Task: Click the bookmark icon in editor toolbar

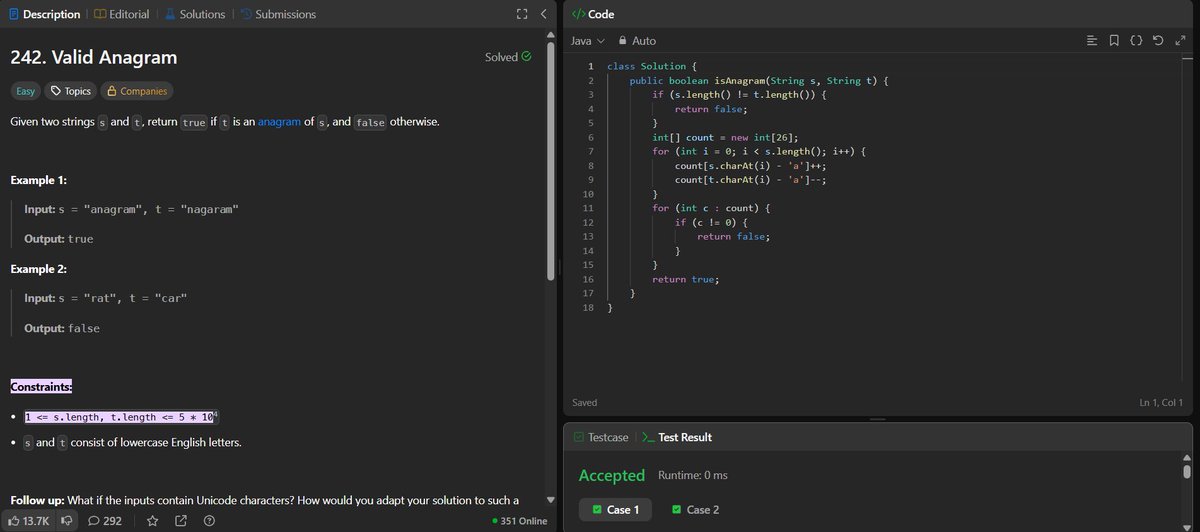Action: tap(1115, 41)
